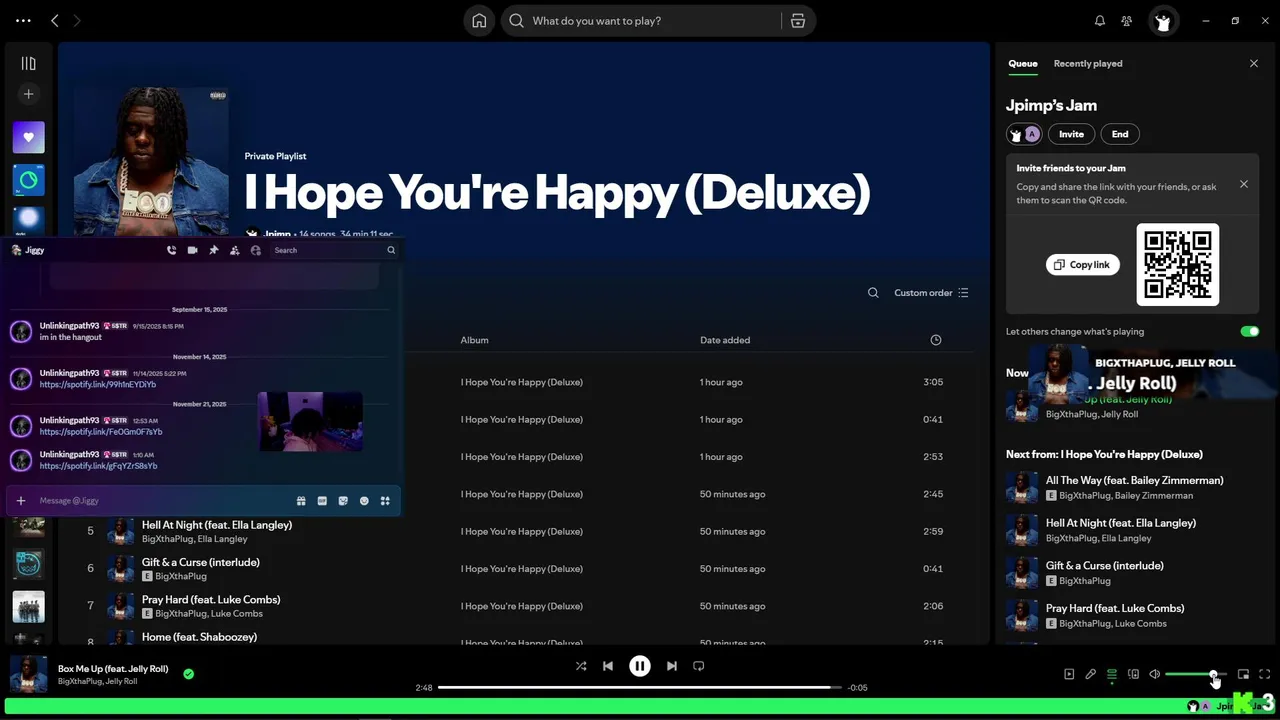Screen dimensions: 1280x720
Task: Open the three-dots app menu
Action: tap(23, 20)
